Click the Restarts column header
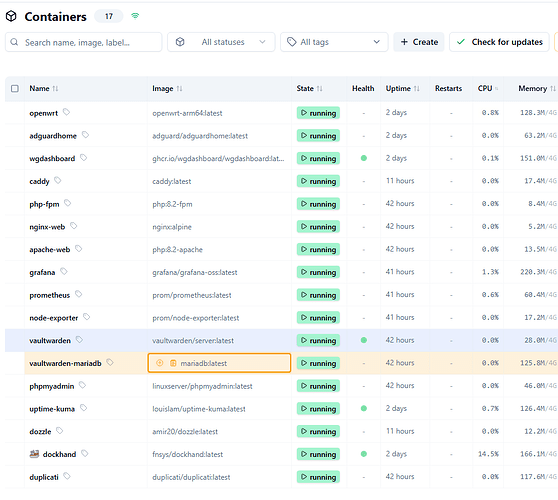This screenshot has width=558, height=500. (448, 88)
